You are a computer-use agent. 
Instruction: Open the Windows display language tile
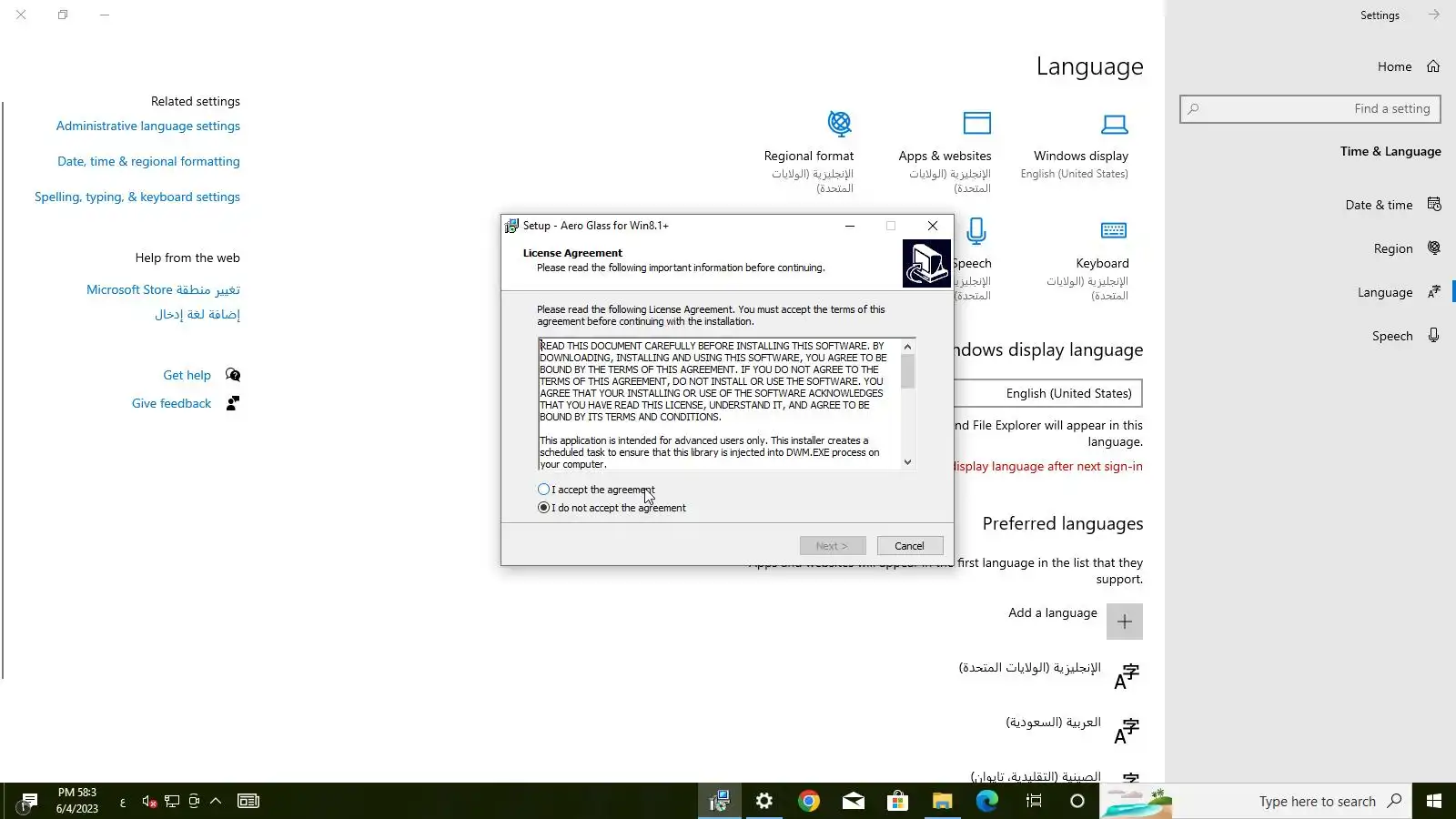click(1075, 146)
